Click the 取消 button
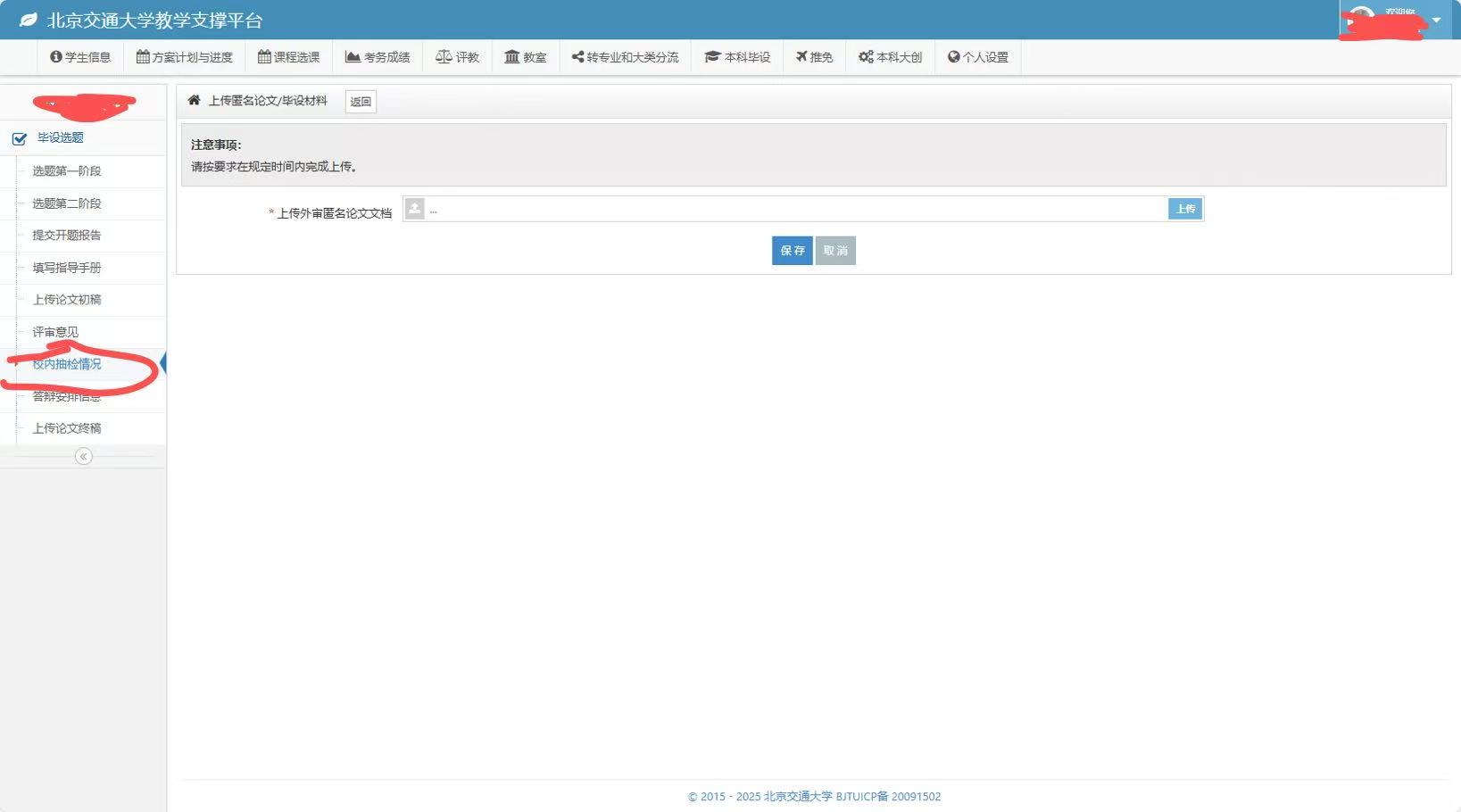Image resolution: width=1461 pixels, height=812 pixels. (x=835, y=251)
